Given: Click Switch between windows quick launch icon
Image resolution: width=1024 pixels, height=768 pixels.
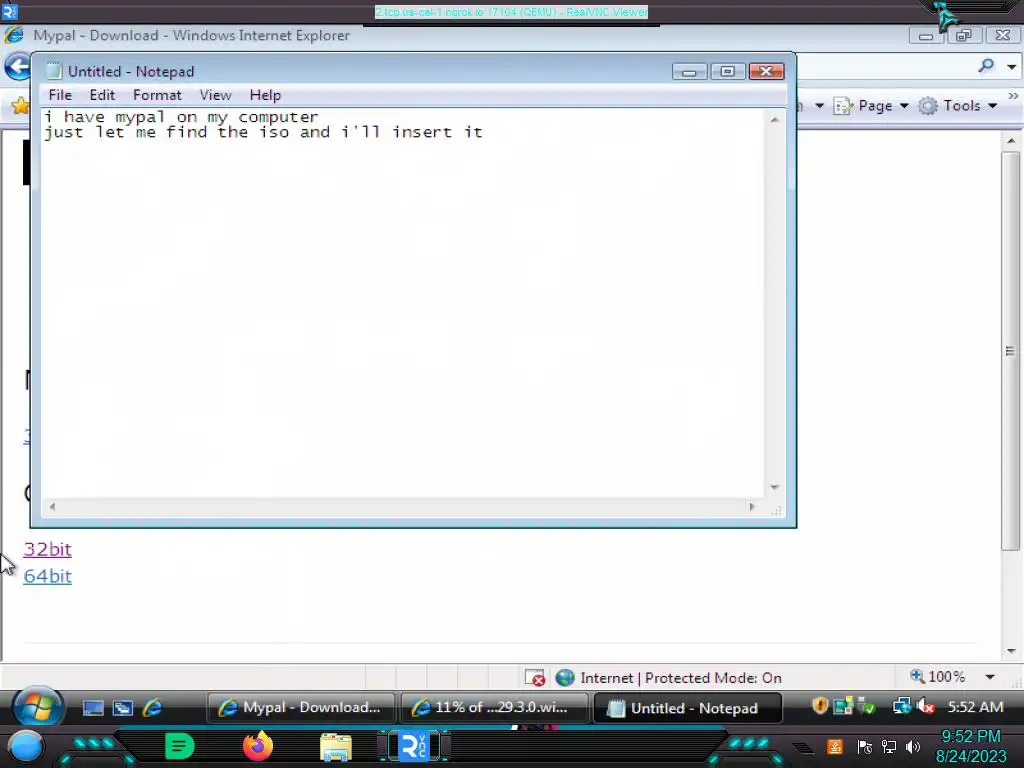Looking at the screenshot, I should point(123,708).
